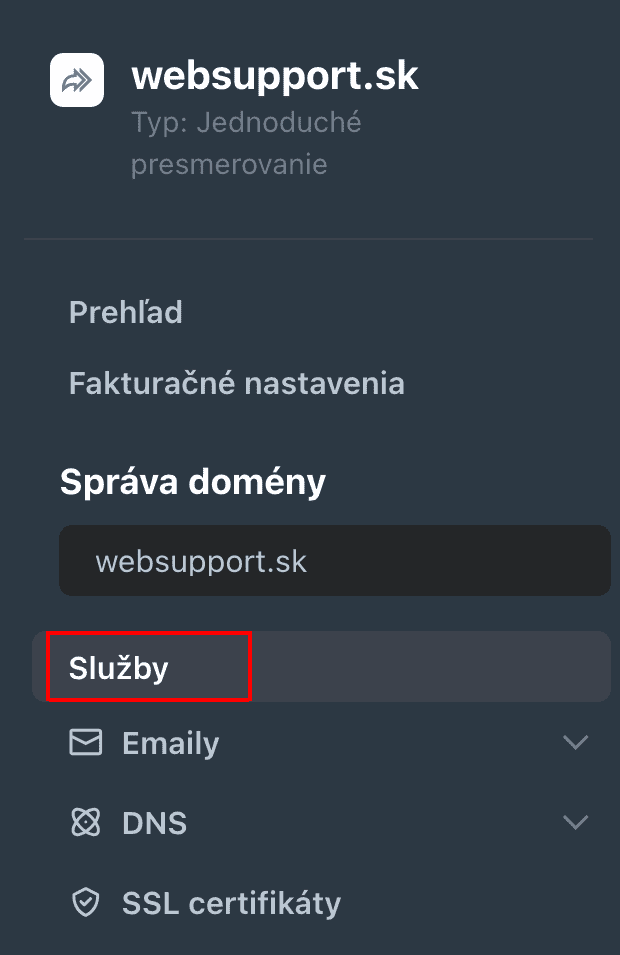
Task: Click the Správa domény heading
Action: click(x=193, y=482)
